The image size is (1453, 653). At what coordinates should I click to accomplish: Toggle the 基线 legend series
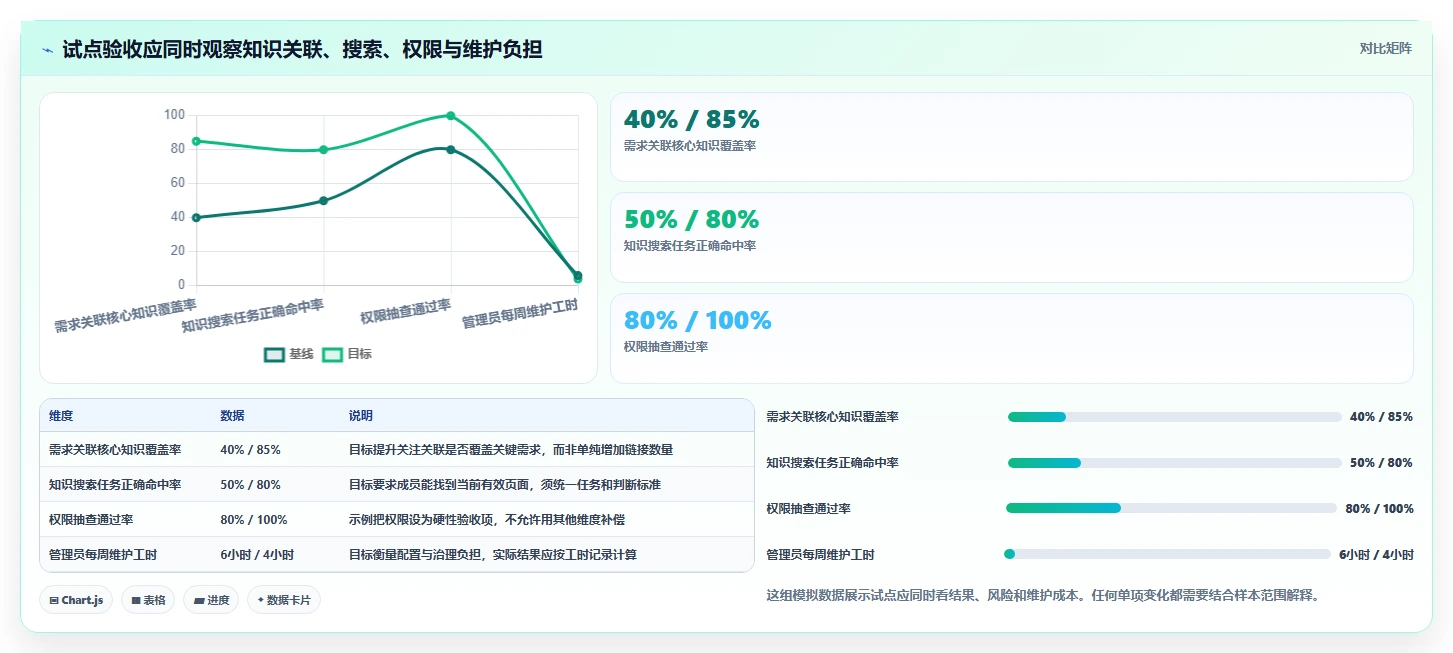pos(289,354)
